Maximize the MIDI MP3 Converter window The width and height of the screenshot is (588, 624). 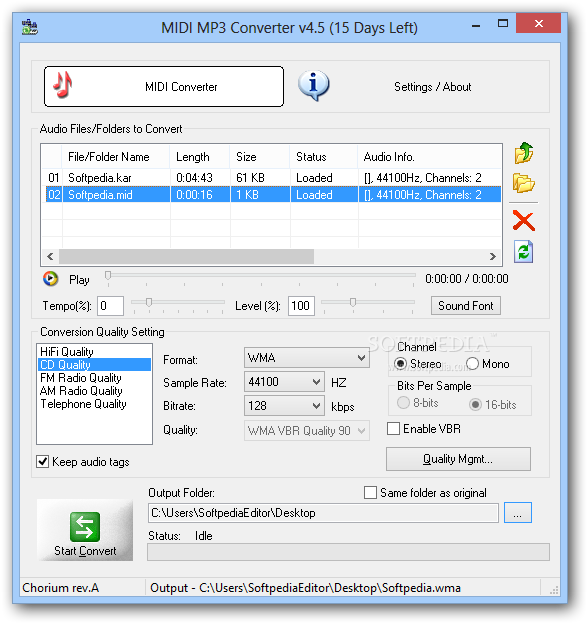(x=503, y=24)
